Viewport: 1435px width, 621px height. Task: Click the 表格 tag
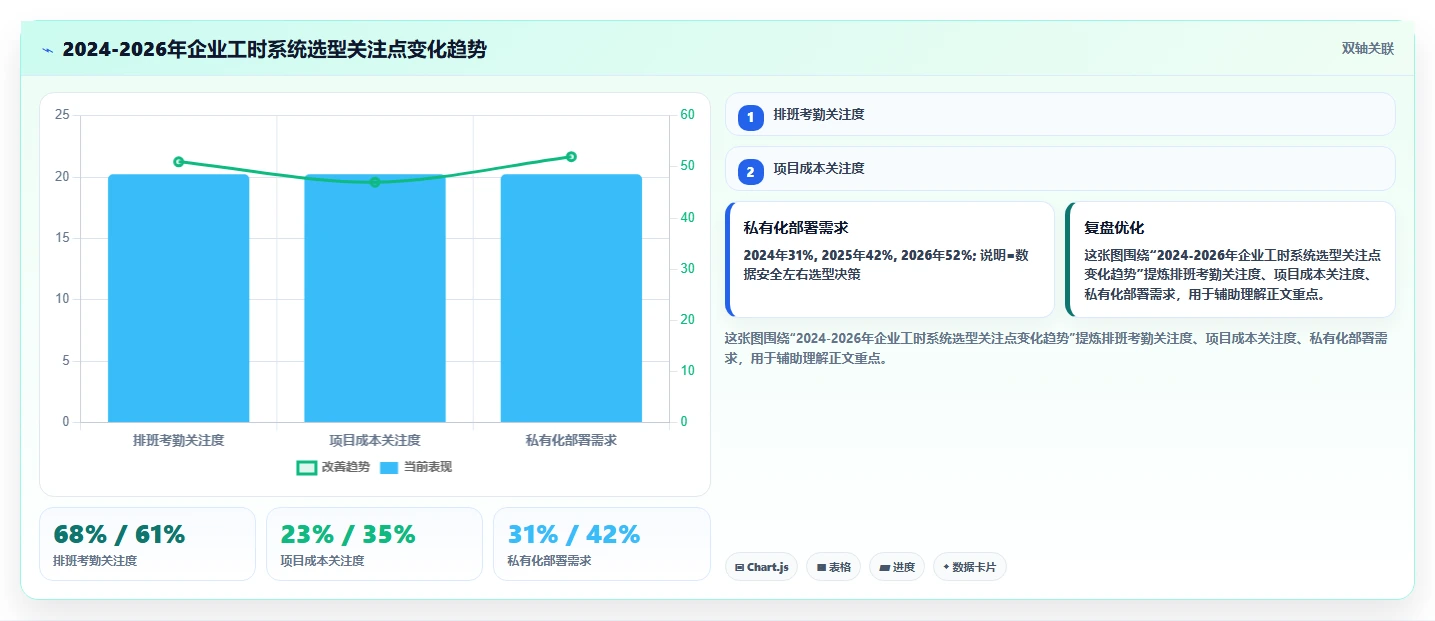coord(833,567)
